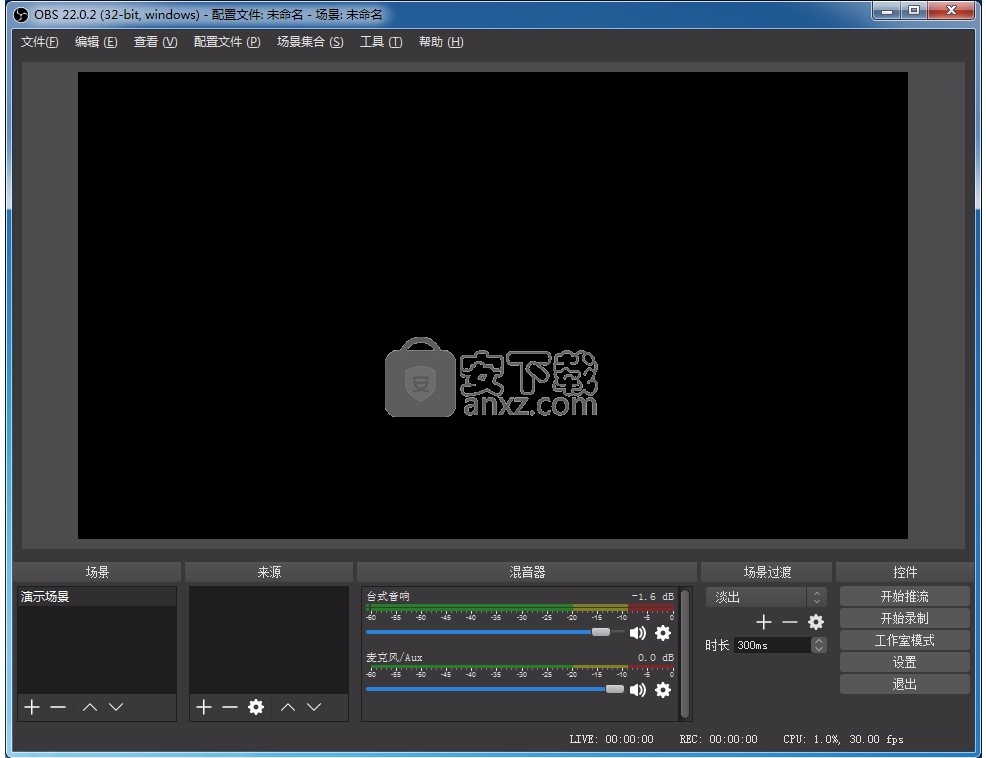Screen dimensions: 986x758
Task: Add a new scene with plus icon
Action: (x=31, y=707)
